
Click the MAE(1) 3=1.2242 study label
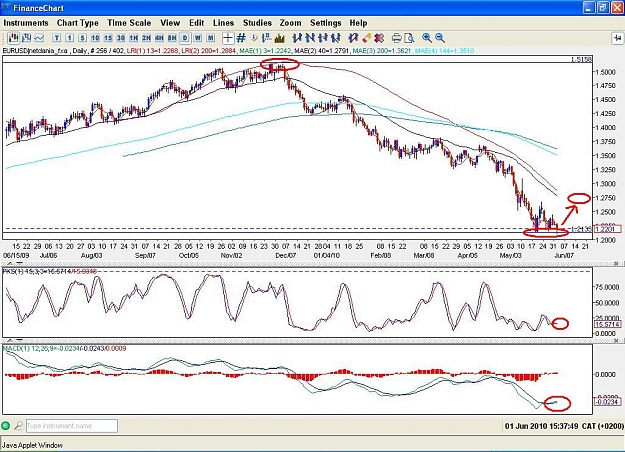pyautogui.click(x=265, y=51)
